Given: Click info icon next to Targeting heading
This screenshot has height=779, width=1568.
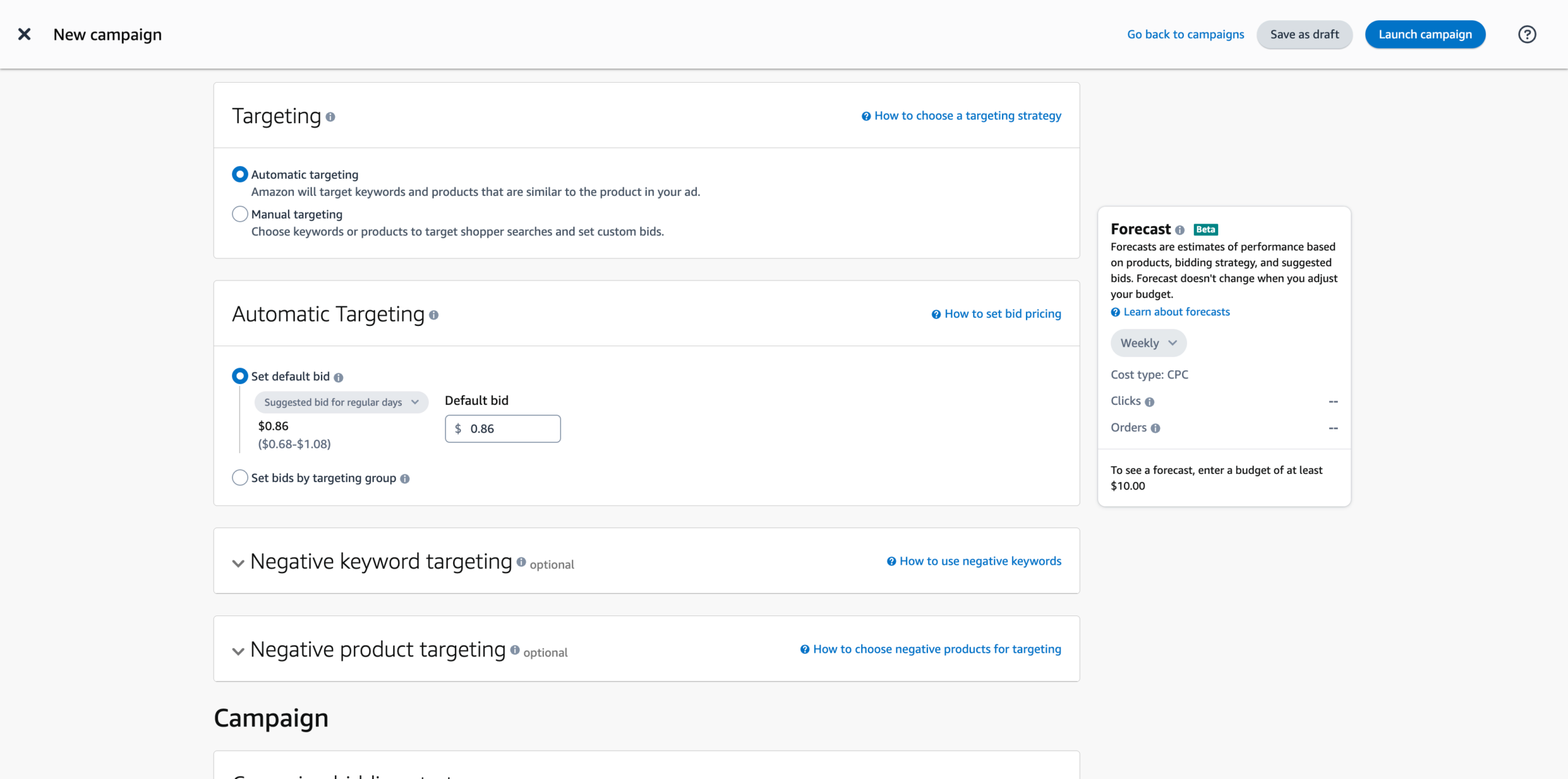Looking at the screenshot, I should pos(330,117).
